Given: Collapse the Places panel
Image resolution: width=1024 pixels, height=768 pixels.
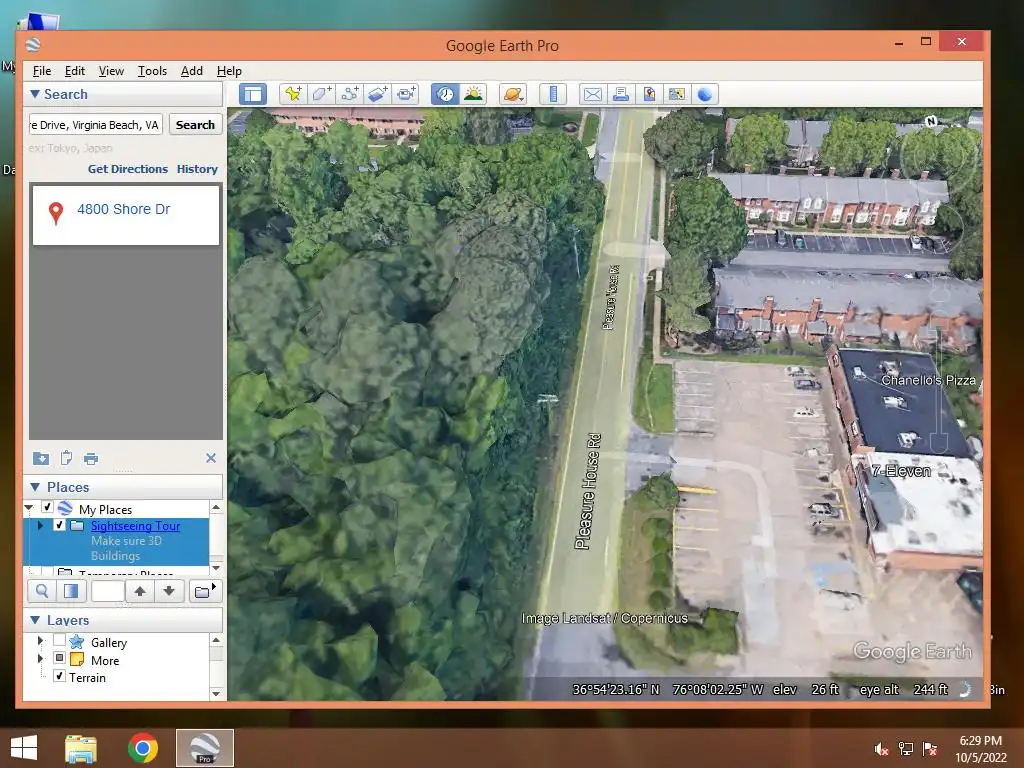Looking at the screenshot, I should [x=35, y=487].
